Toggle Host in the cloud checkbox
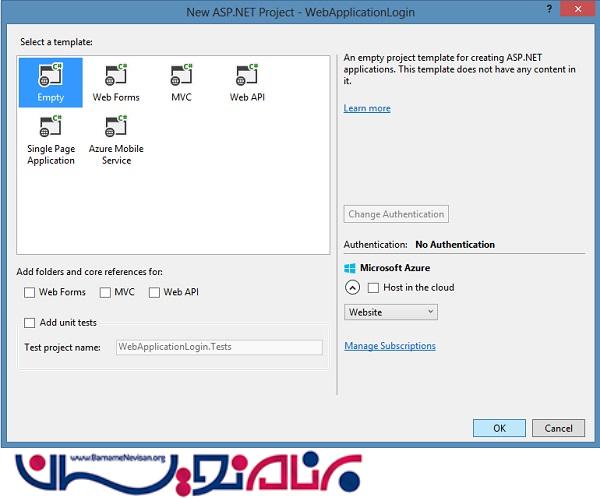Screen dimensions: 600x498 (x=373, y=287)
